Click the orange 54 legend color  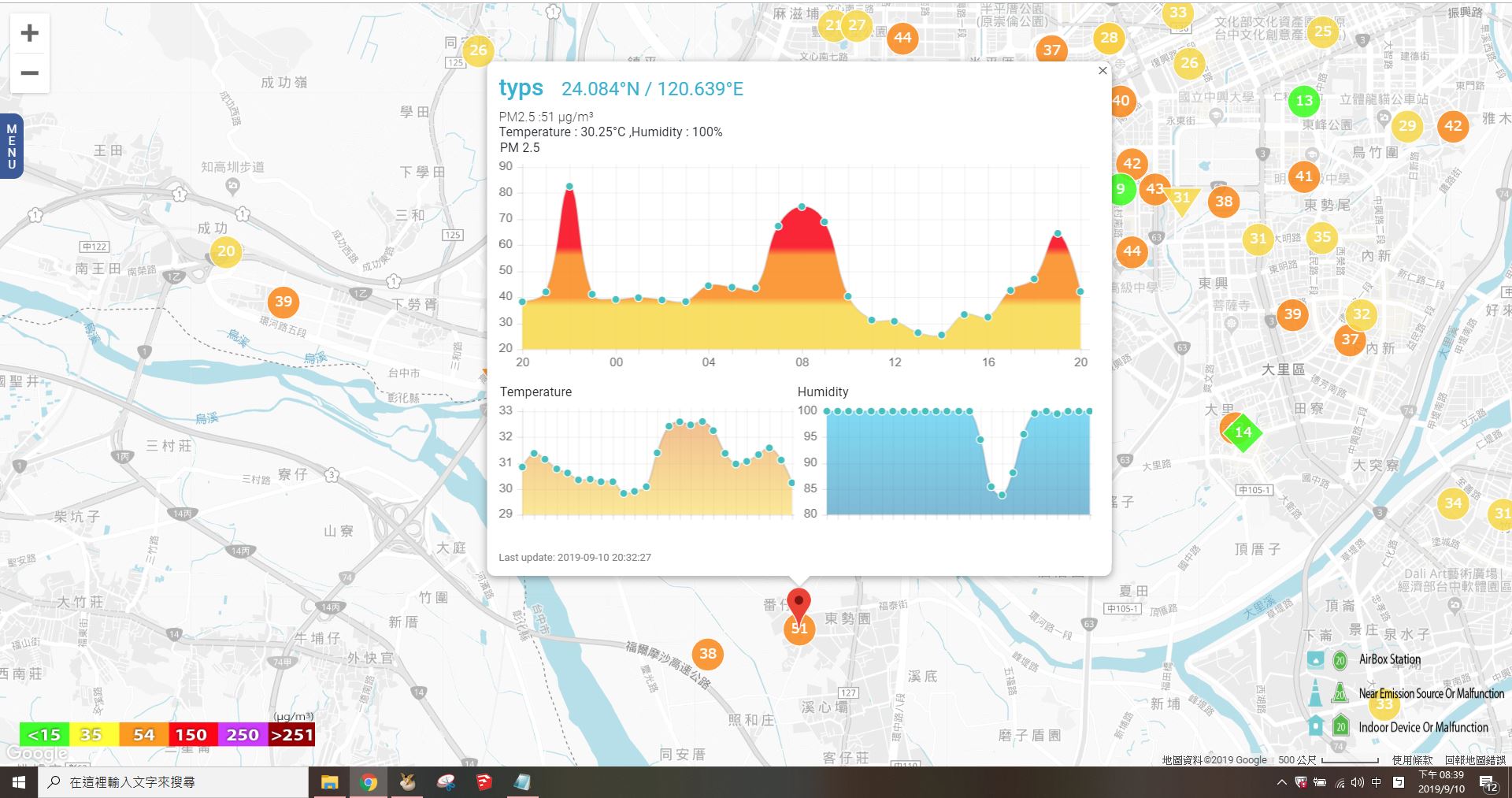pyautogui.click(x=144, y=735)
